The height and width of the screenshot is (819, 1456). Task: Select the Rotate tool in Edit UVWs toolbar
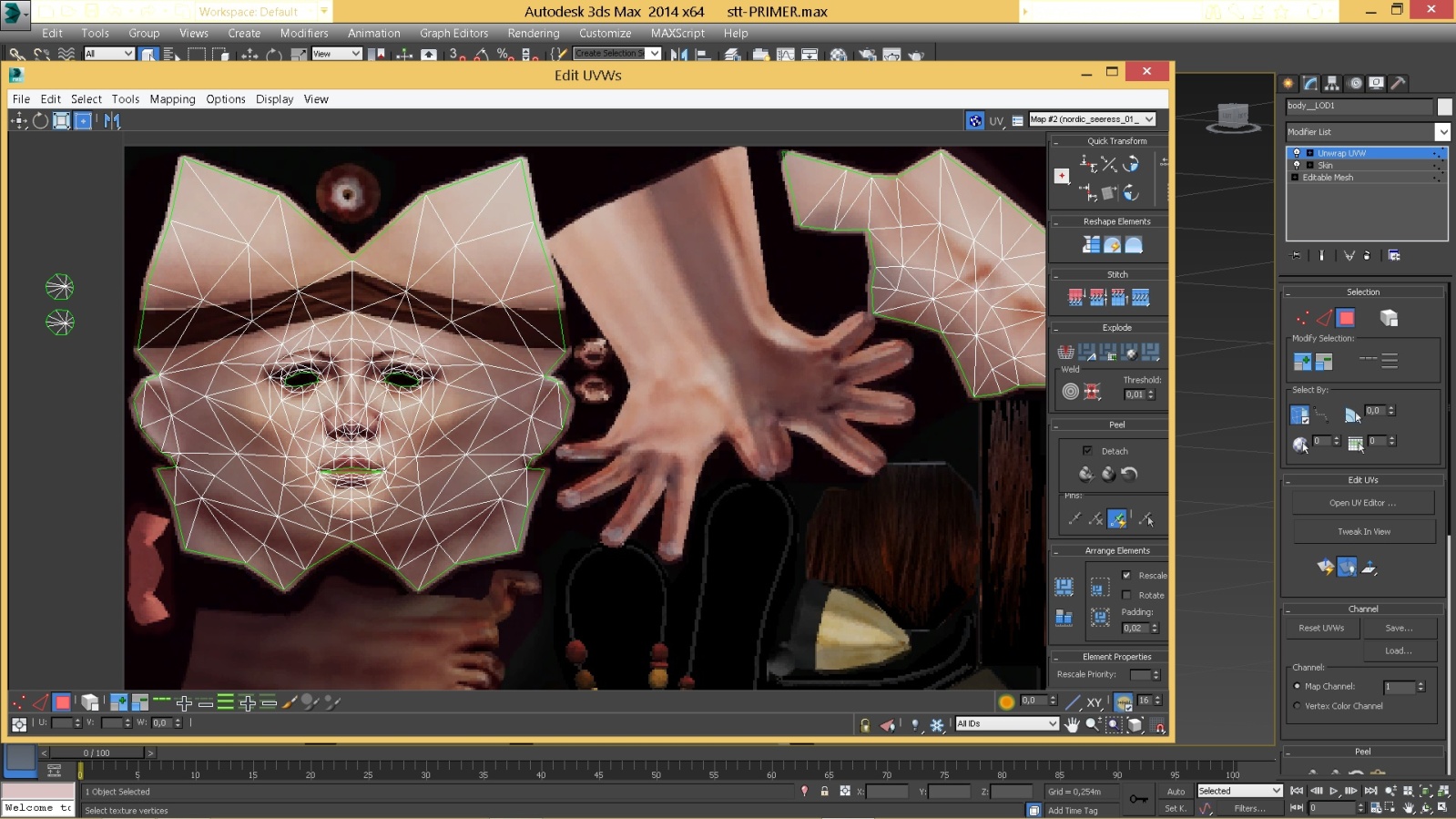coord(40,120)
